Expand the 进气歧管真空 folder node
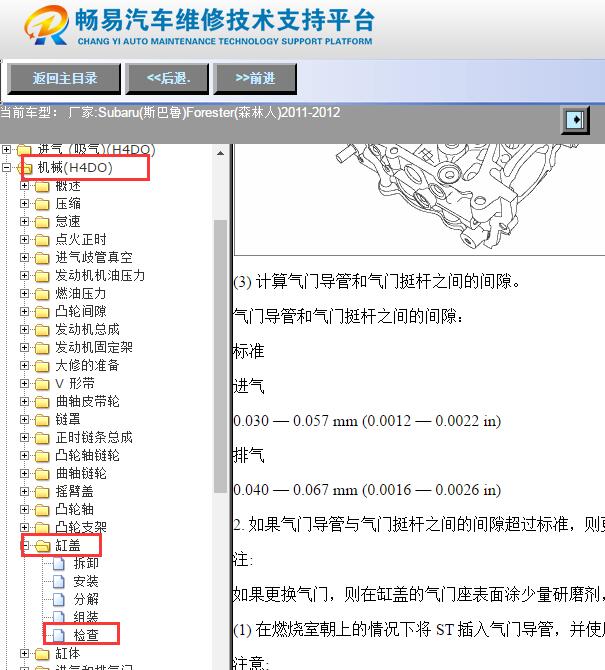Image resolution: width=605 pixels, height=670 pixels. [x=24, y=257]
